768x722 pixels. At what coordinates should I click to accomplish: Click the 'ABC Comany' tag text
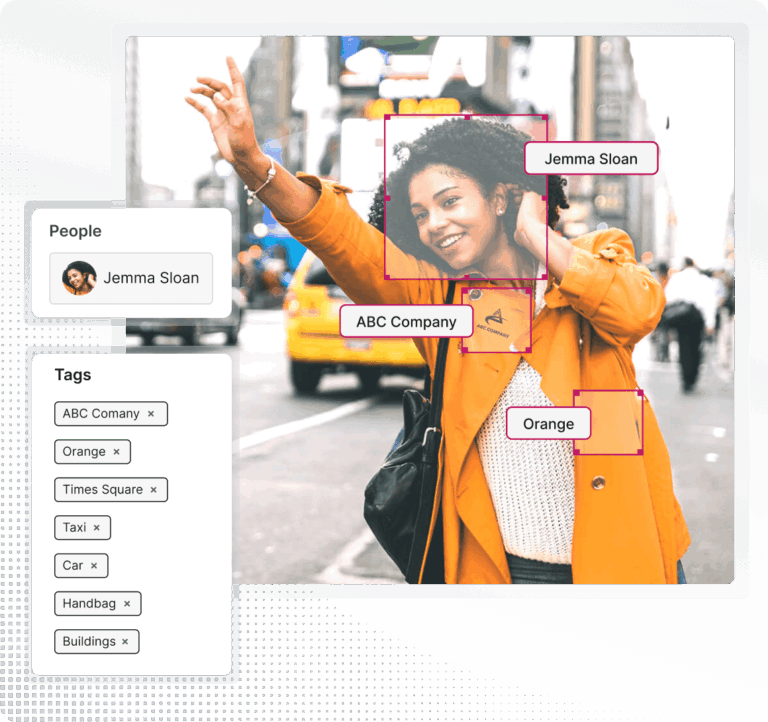click(101, 414)
